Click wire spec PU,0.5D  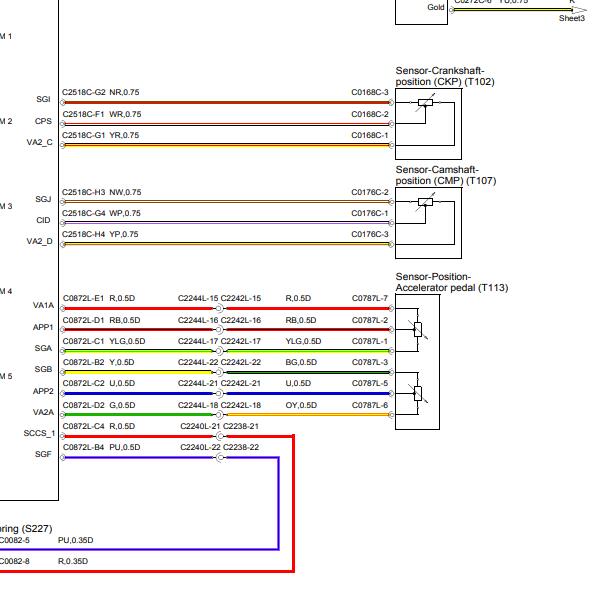tap(125, 448)
